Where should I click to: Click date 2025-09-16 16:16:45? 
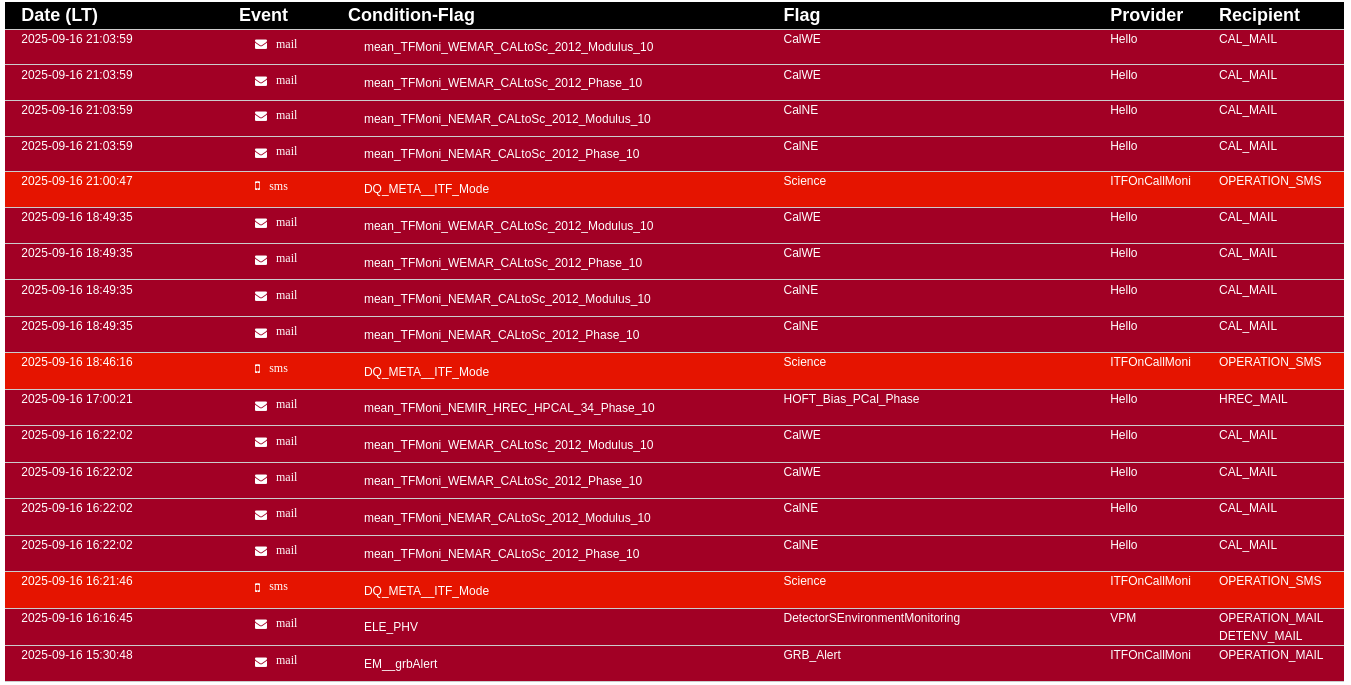click(x=77, y=618)
